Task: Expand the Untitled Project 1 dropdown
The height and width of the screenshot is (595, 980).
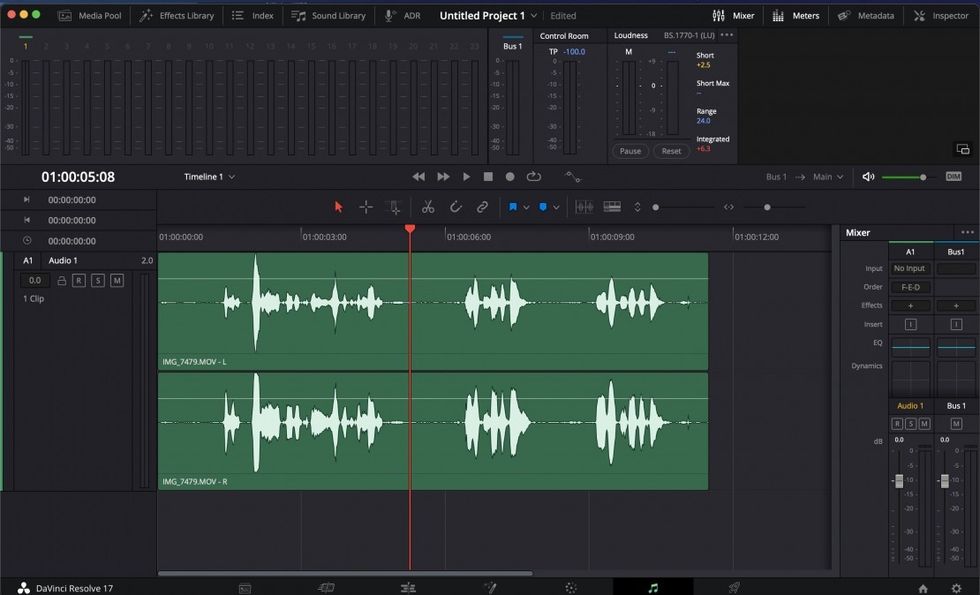Action: point(534,16)
